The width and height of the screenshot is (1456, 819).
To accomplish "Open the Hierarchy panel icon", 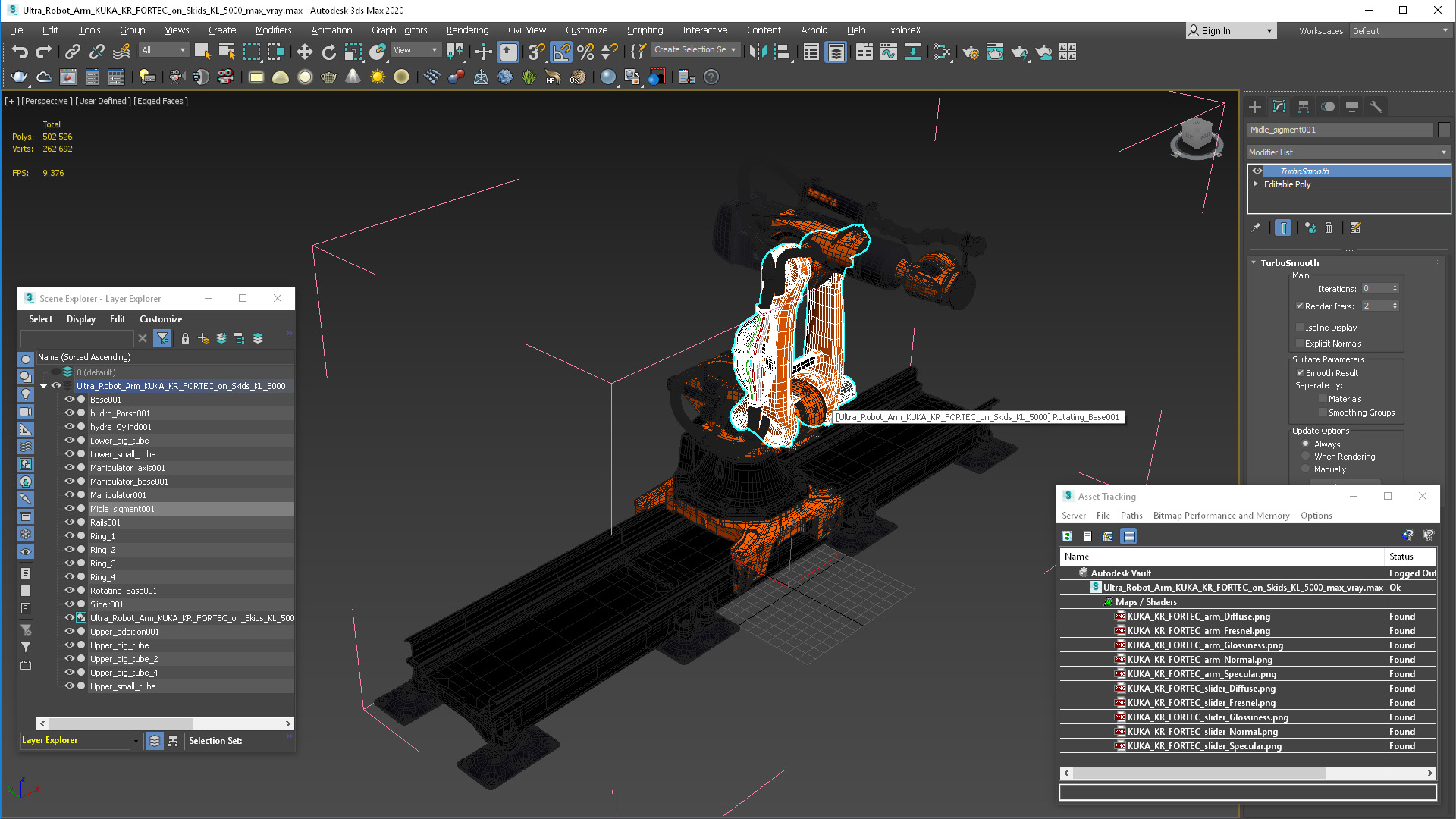I will tap(1304, 107).
